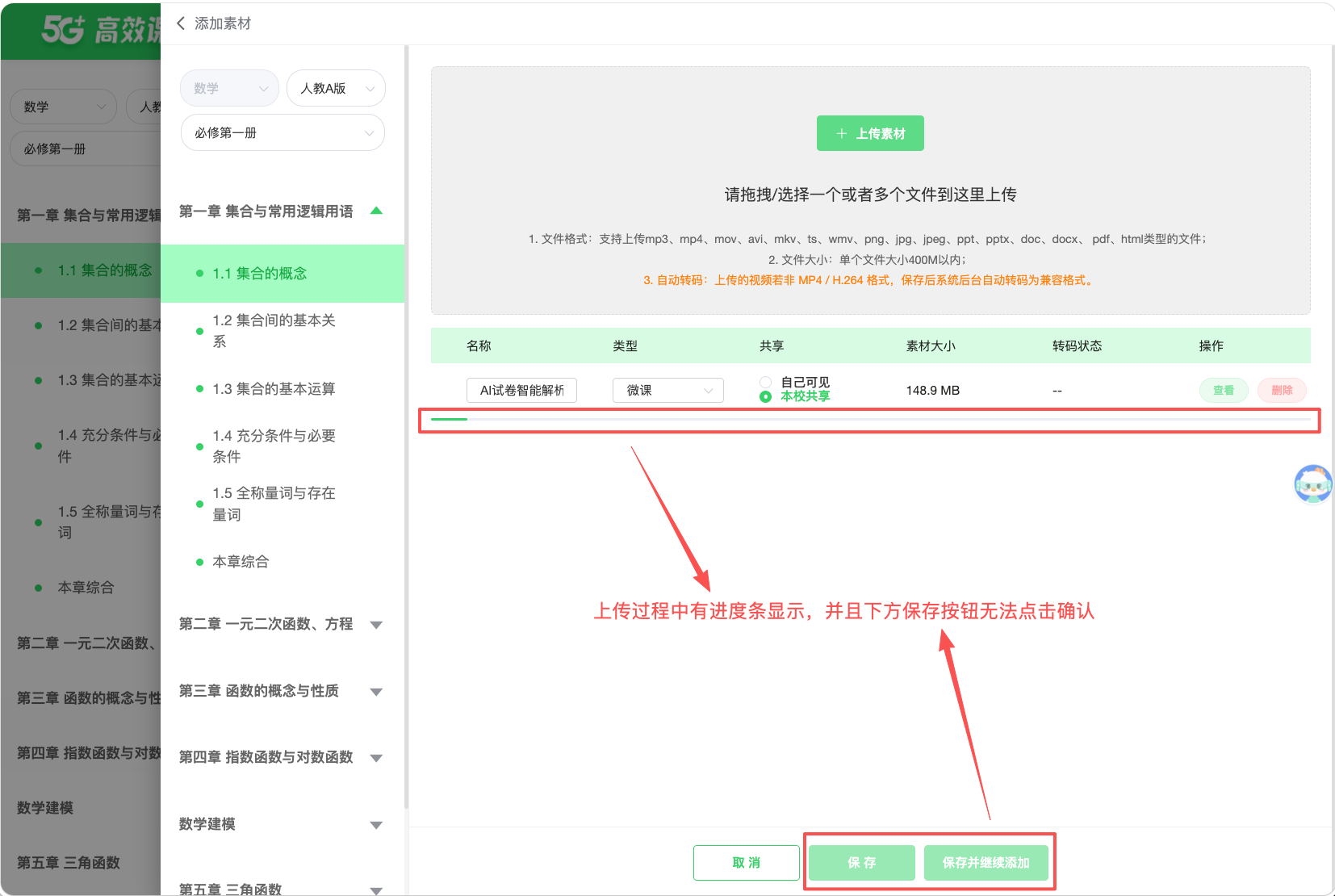The height and width of the screenshot is (896, 1335).
Task: Collapse 第一章 集合与常用逻辑用语 chapter
Action: [x=376, y=211]
